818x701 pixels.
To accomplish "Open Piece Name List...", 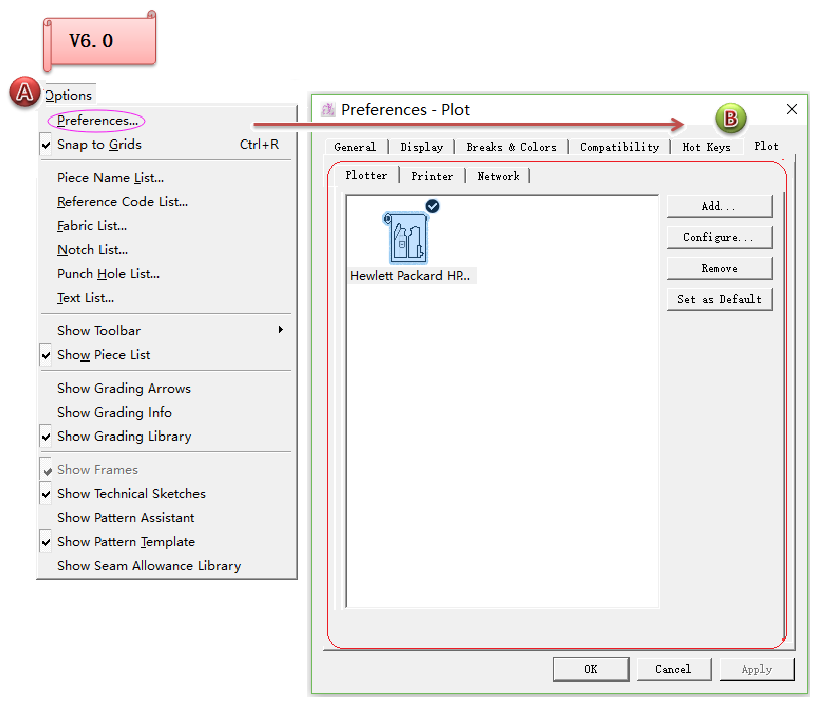I will coord(110,178).
